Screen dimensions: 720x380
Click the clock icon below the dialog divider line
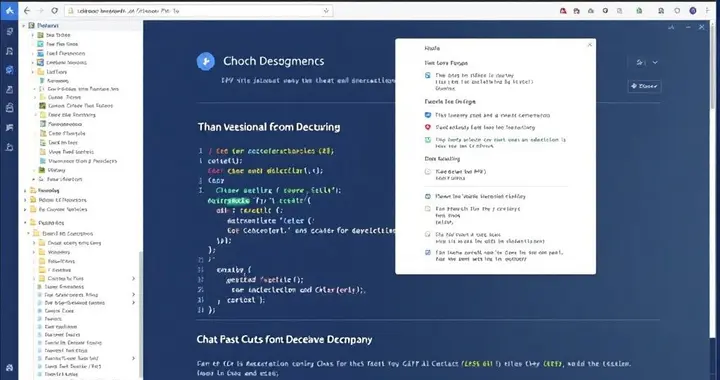coord(428,196)
